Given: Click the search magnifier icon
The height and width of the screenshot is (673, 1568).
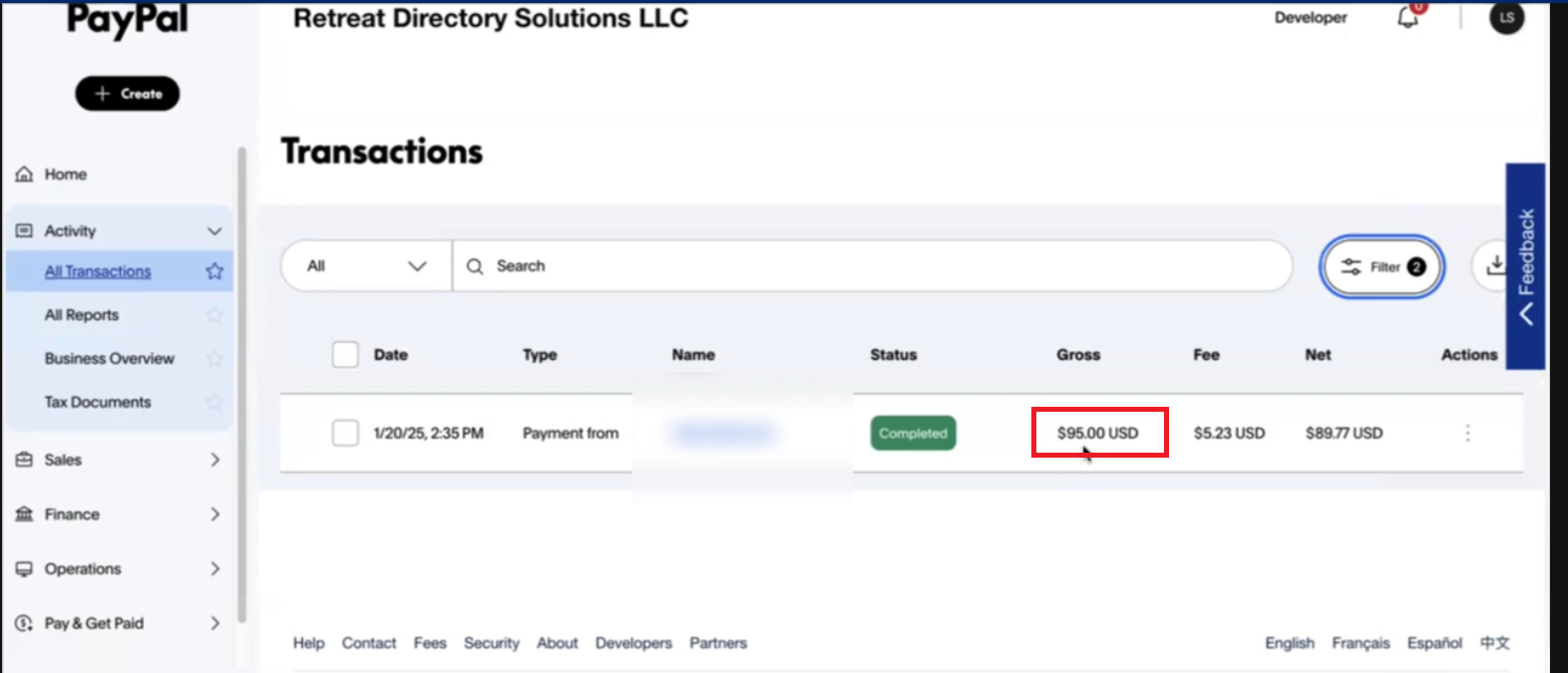Looking at the screenshot, I should [475, 266].
